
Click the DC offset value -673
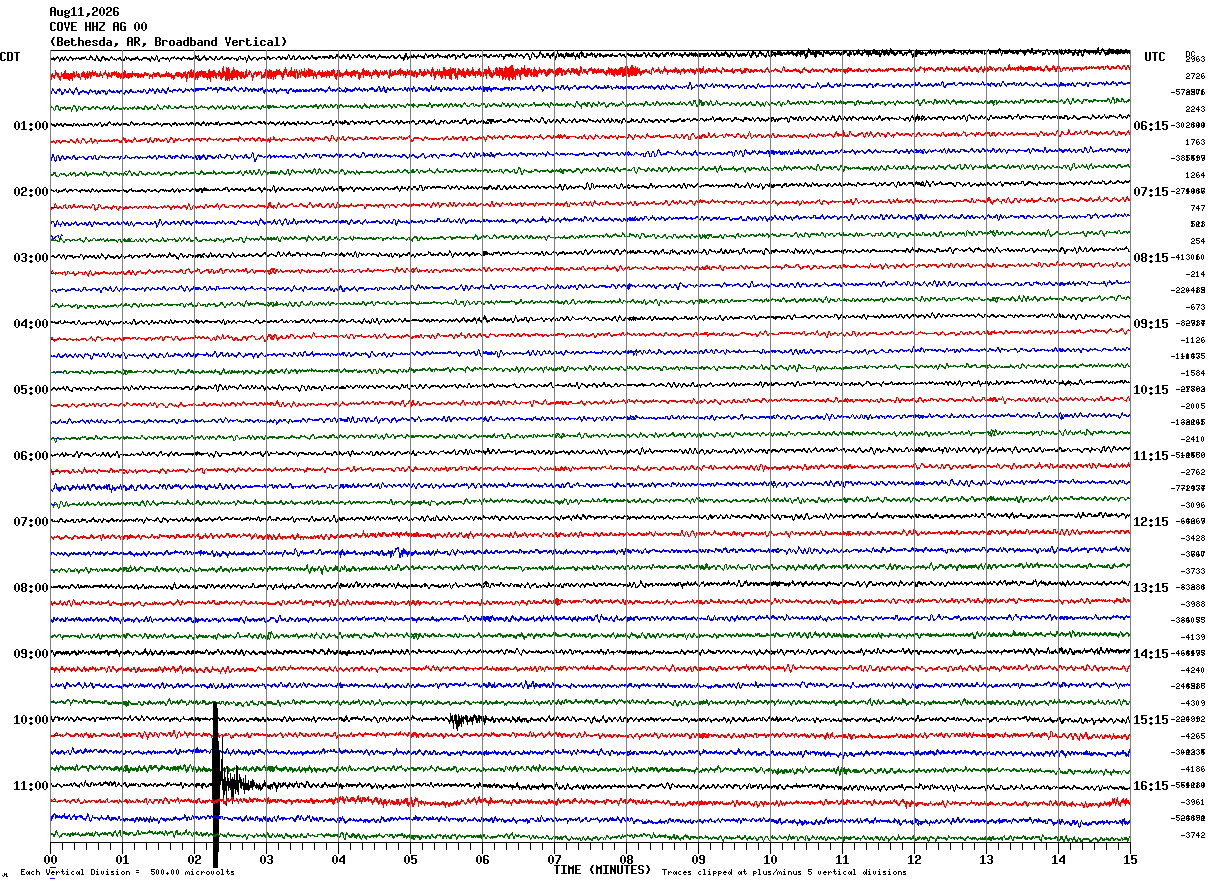pos(1195,307)
